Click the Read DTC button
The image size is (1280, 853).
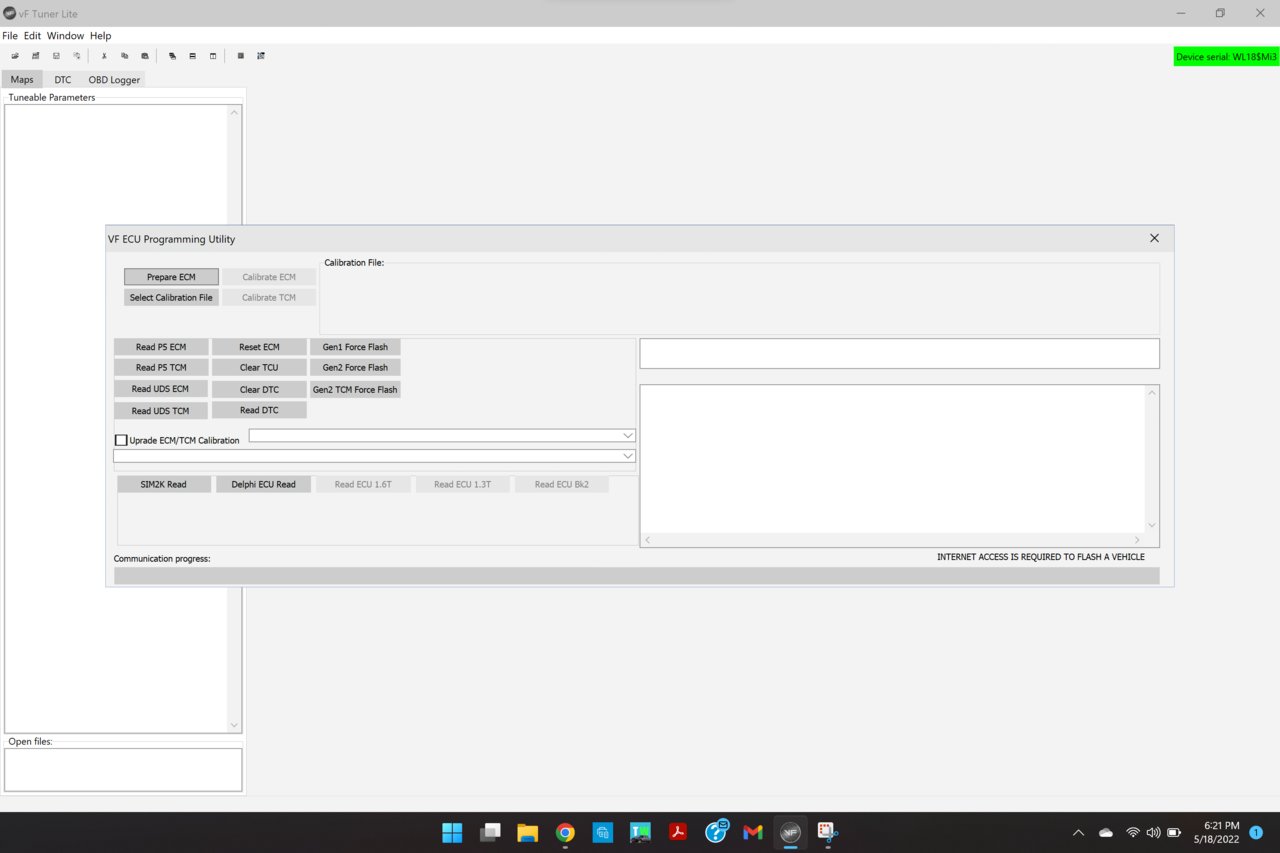click(259, 410)
